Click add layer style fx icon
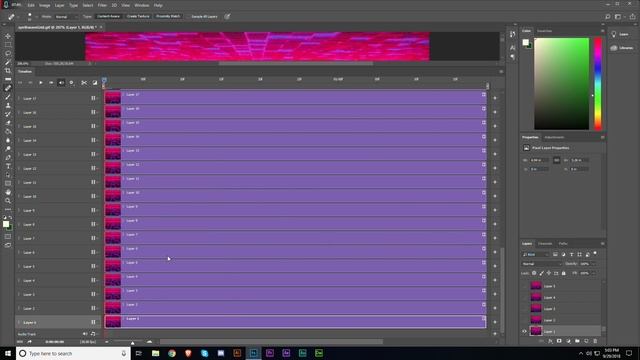This screenshot has height=360, width=640. coord(550,341)
